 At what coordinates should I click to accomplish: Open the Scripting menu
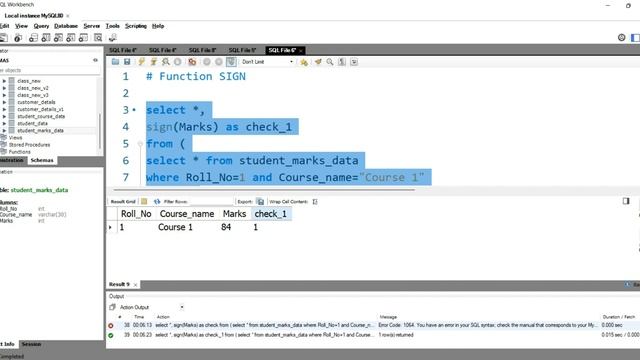click(136, 26)
